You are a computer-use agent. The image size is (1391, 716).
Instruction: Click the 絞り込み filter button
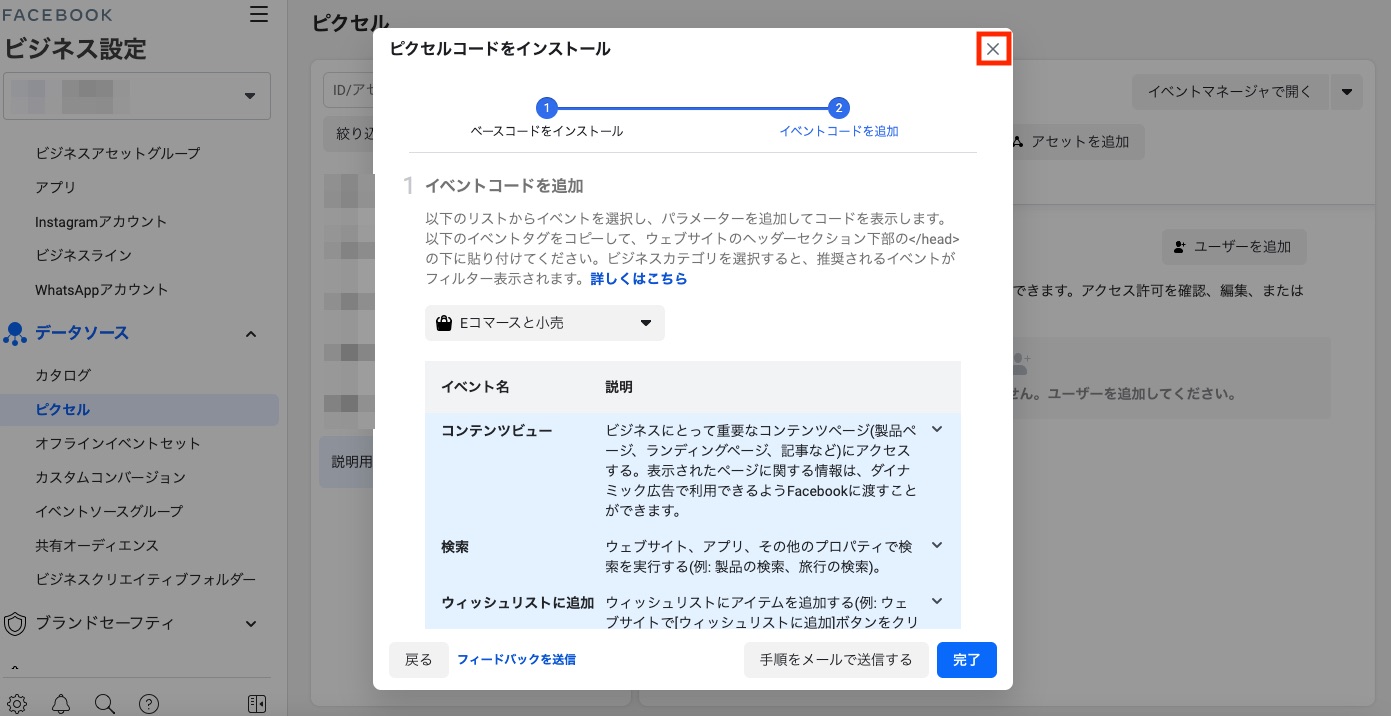tap(349, 134)
